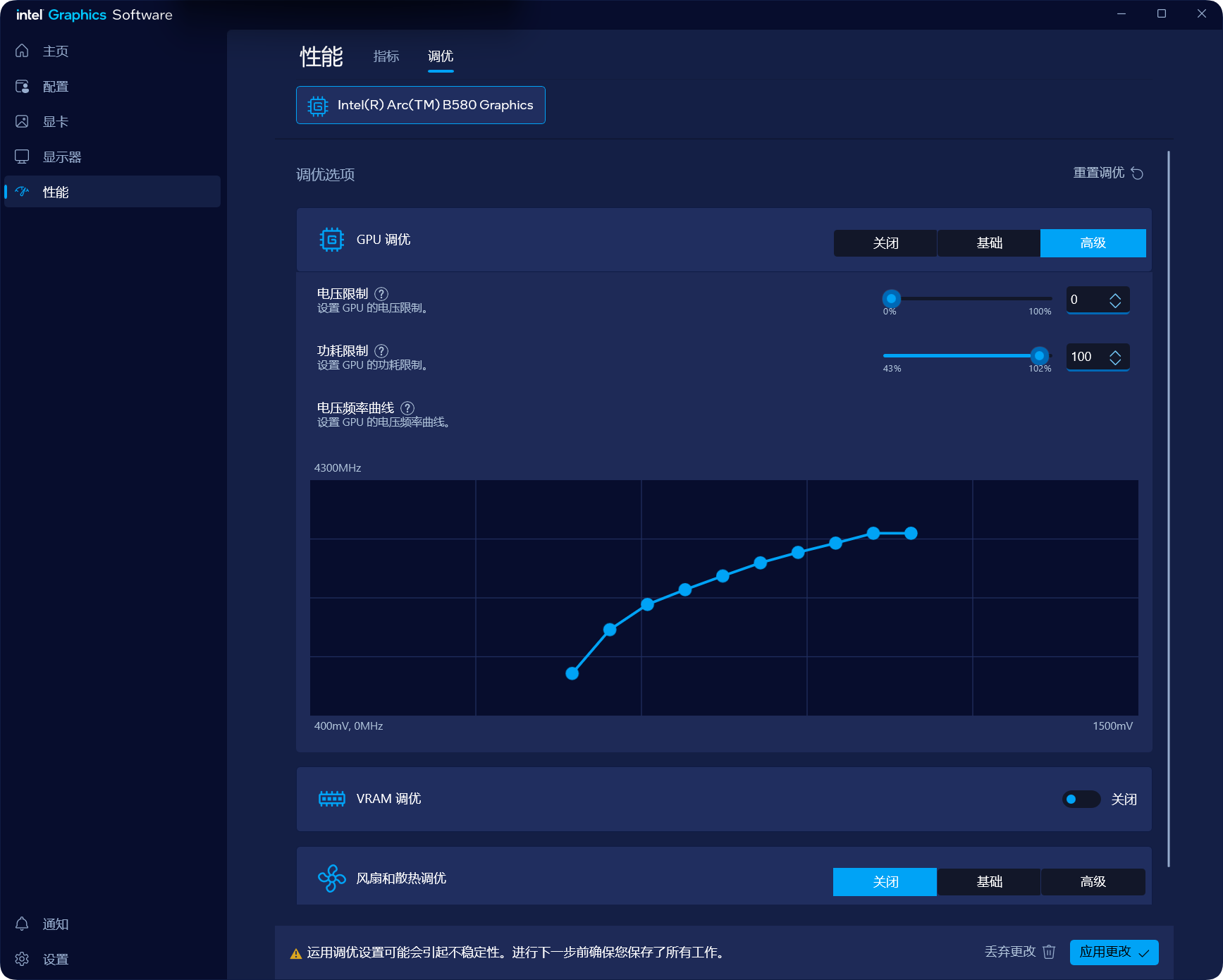The image size is (1223, 980).
Task: Set 风扇和散热调优 mode to 关闭
Action: pyautogui.click(x=885, y=882)
